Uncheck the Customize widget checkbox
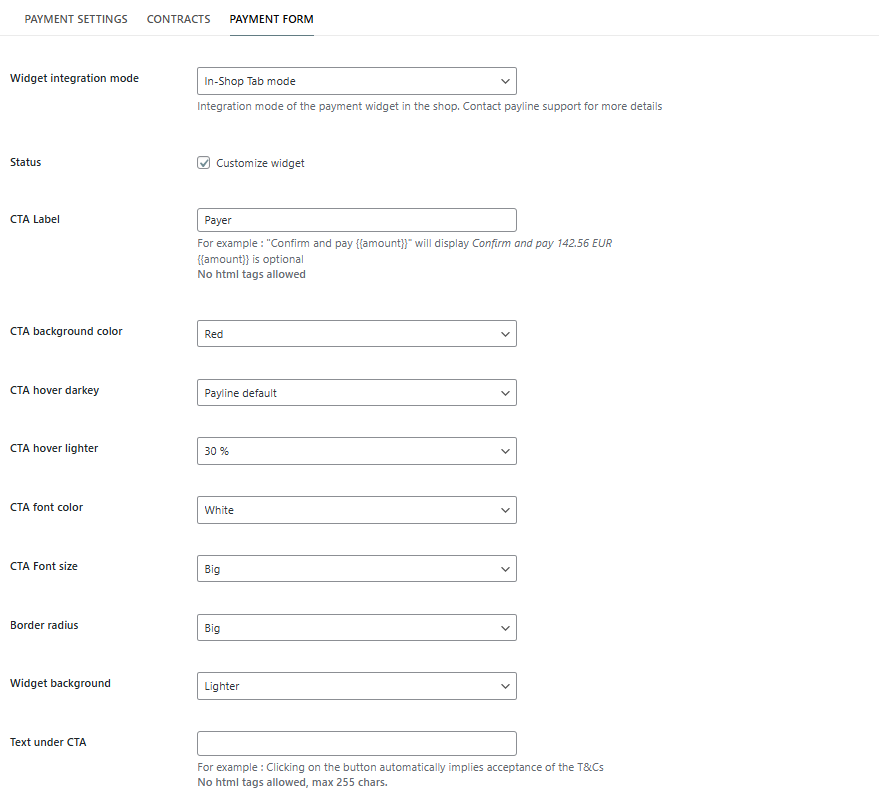 204,163
